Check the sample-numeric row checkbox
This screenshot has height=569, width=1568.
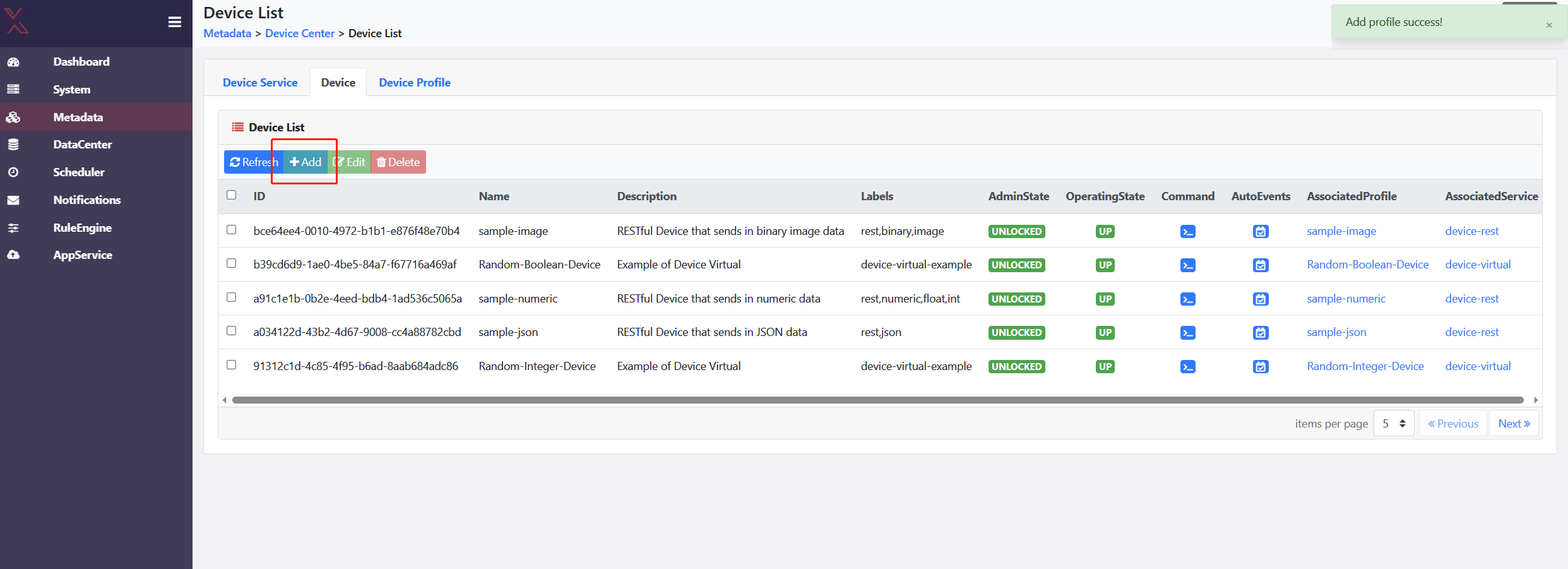point(232,297)
